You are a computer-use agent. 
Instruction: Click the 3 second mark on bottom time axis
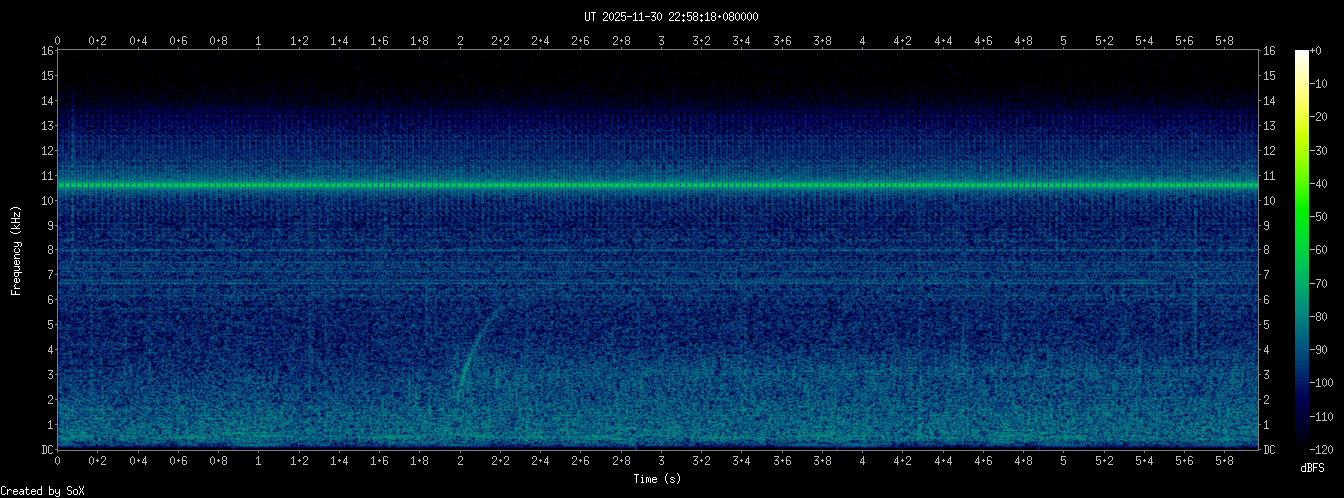click(x=661, y=463)
